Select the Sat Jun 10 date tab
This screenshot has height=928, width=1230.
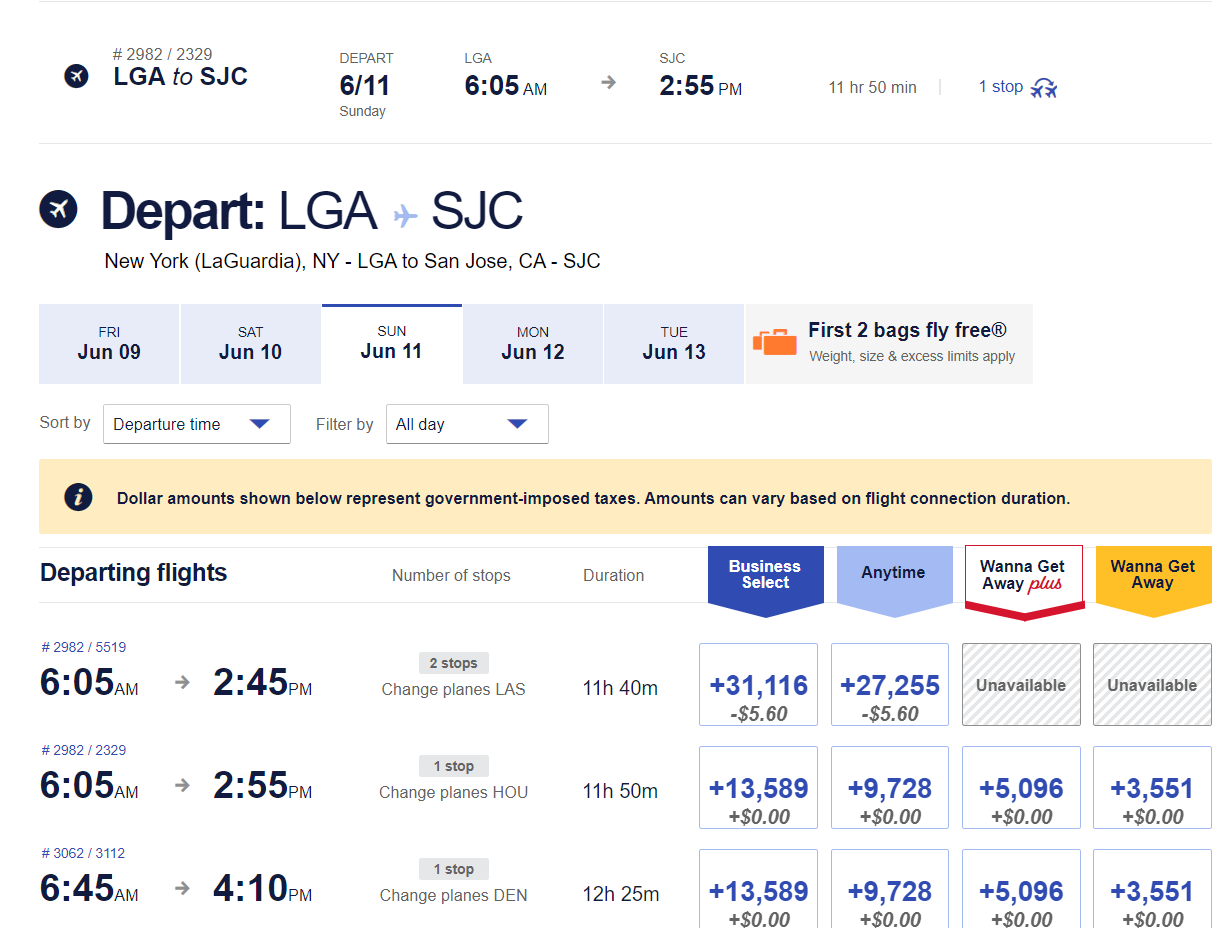point(250,343)
